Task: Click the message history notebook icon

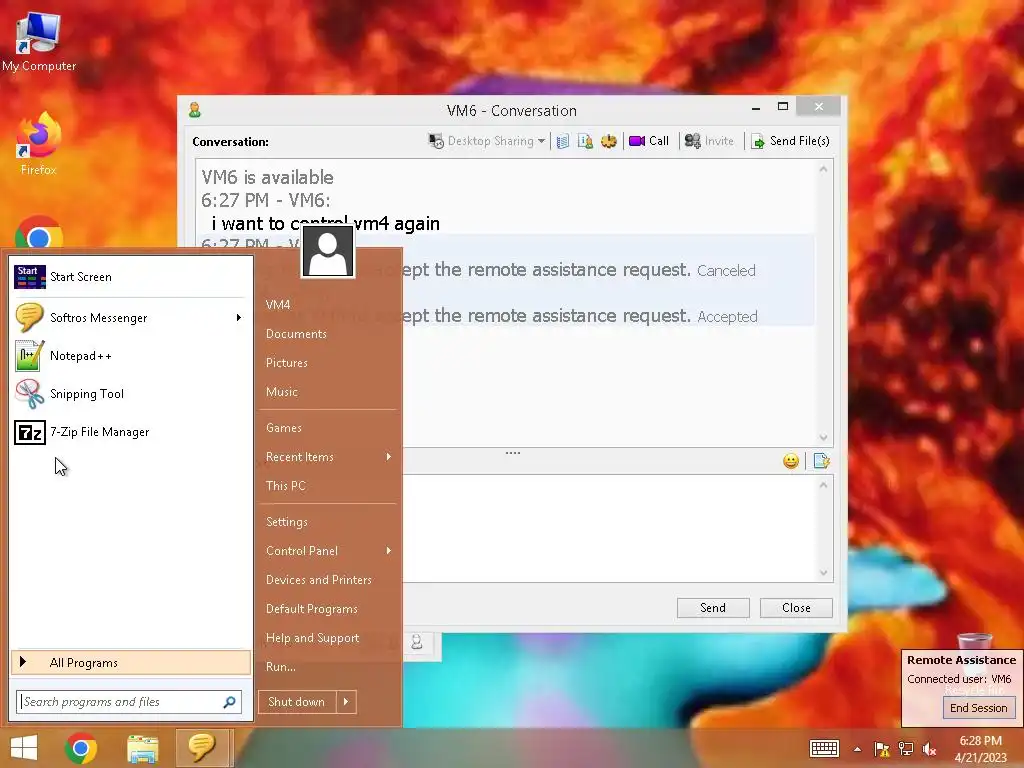Action: tap(563, 141)
